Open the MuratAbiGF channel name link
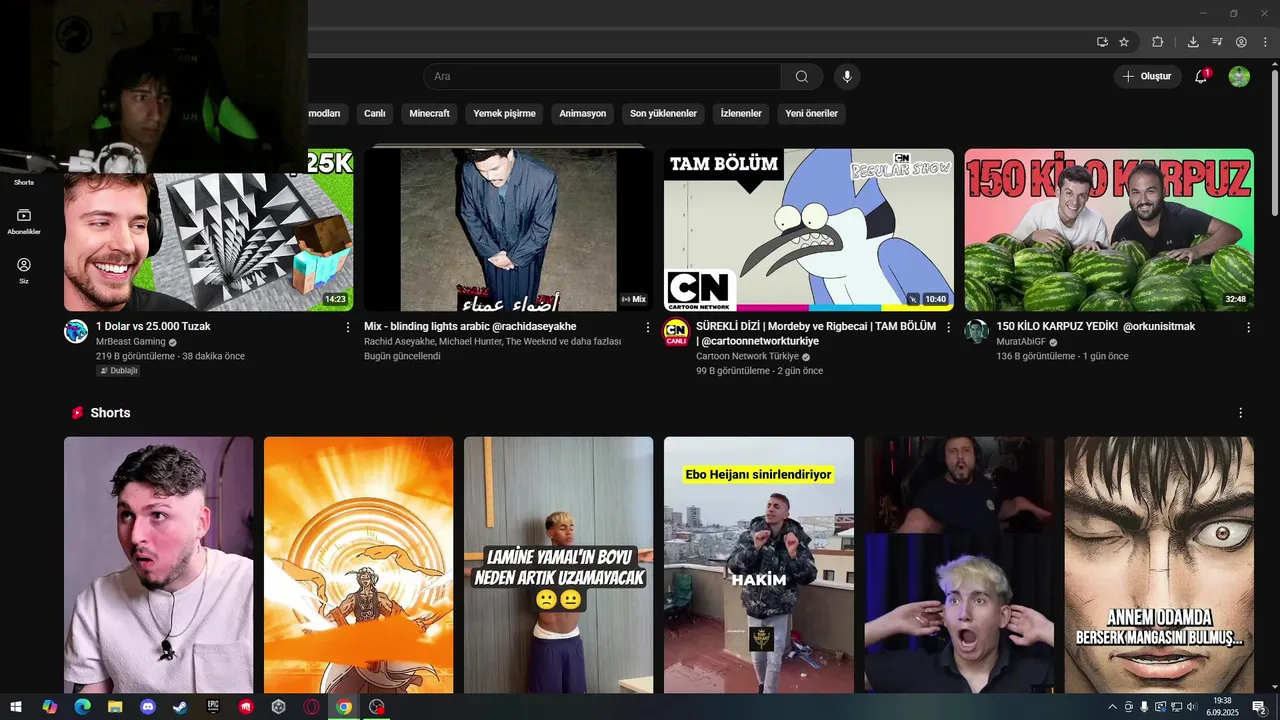This screenshot has width=1280, height=720. coord(1020,342)
